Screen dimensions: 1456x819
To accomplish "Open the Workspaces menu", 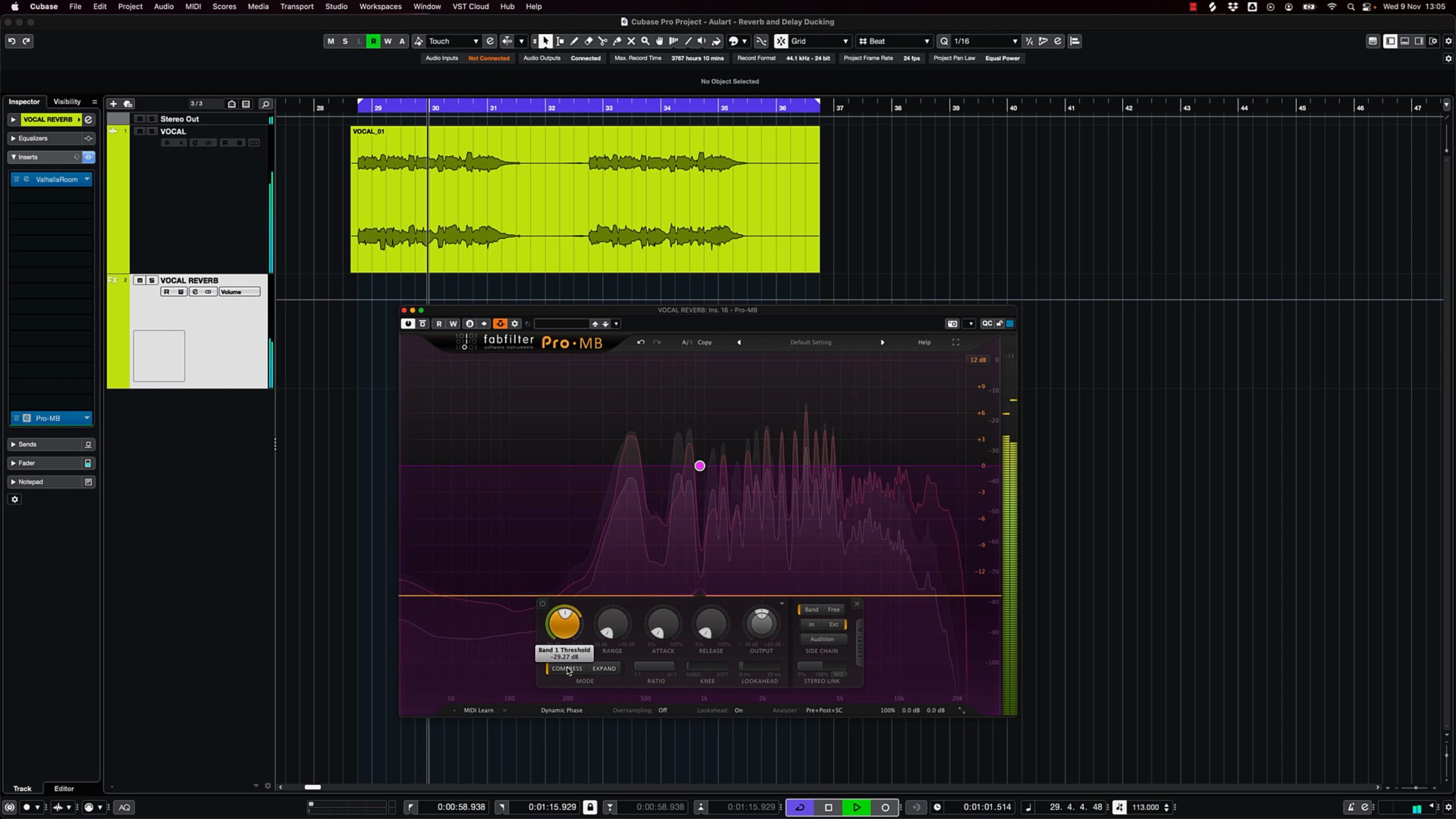I will click(x=380, y=6).
